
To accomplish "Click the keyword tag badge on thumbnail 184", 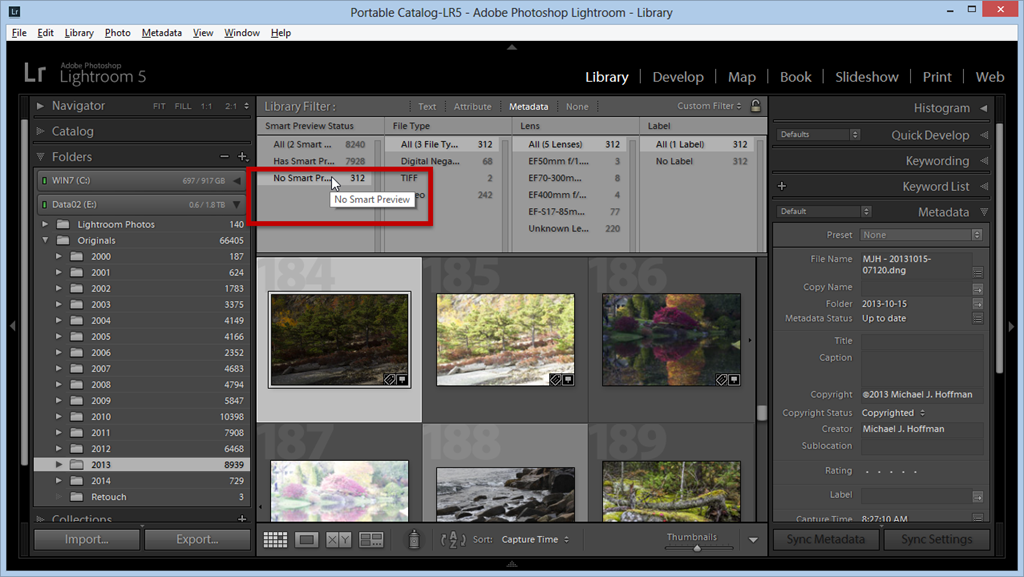I will tap(390, 379).
